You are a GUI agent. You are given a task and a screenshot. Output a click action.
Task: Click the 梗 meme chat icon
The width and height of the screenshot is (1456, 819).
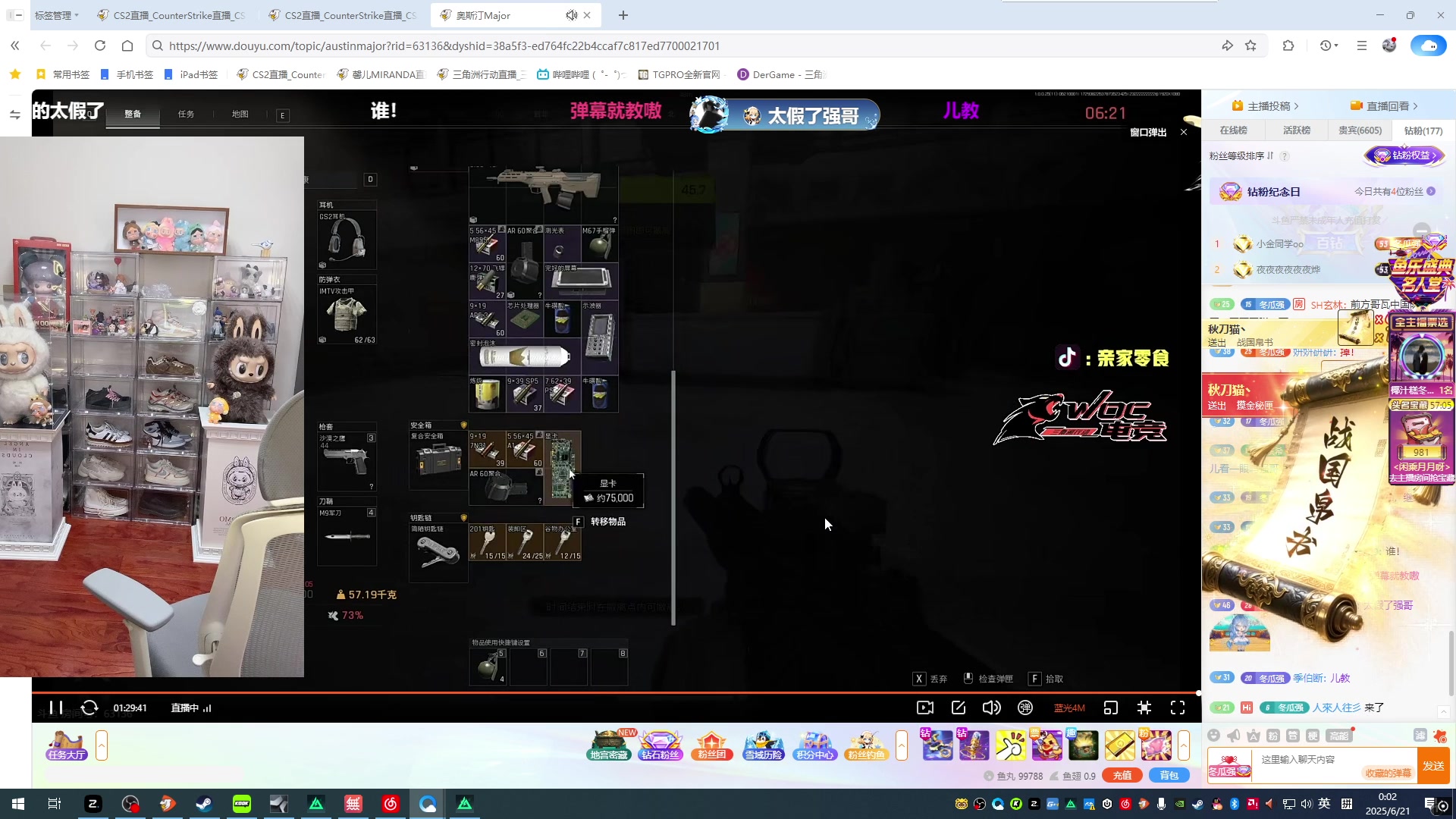coord(1313,736)
